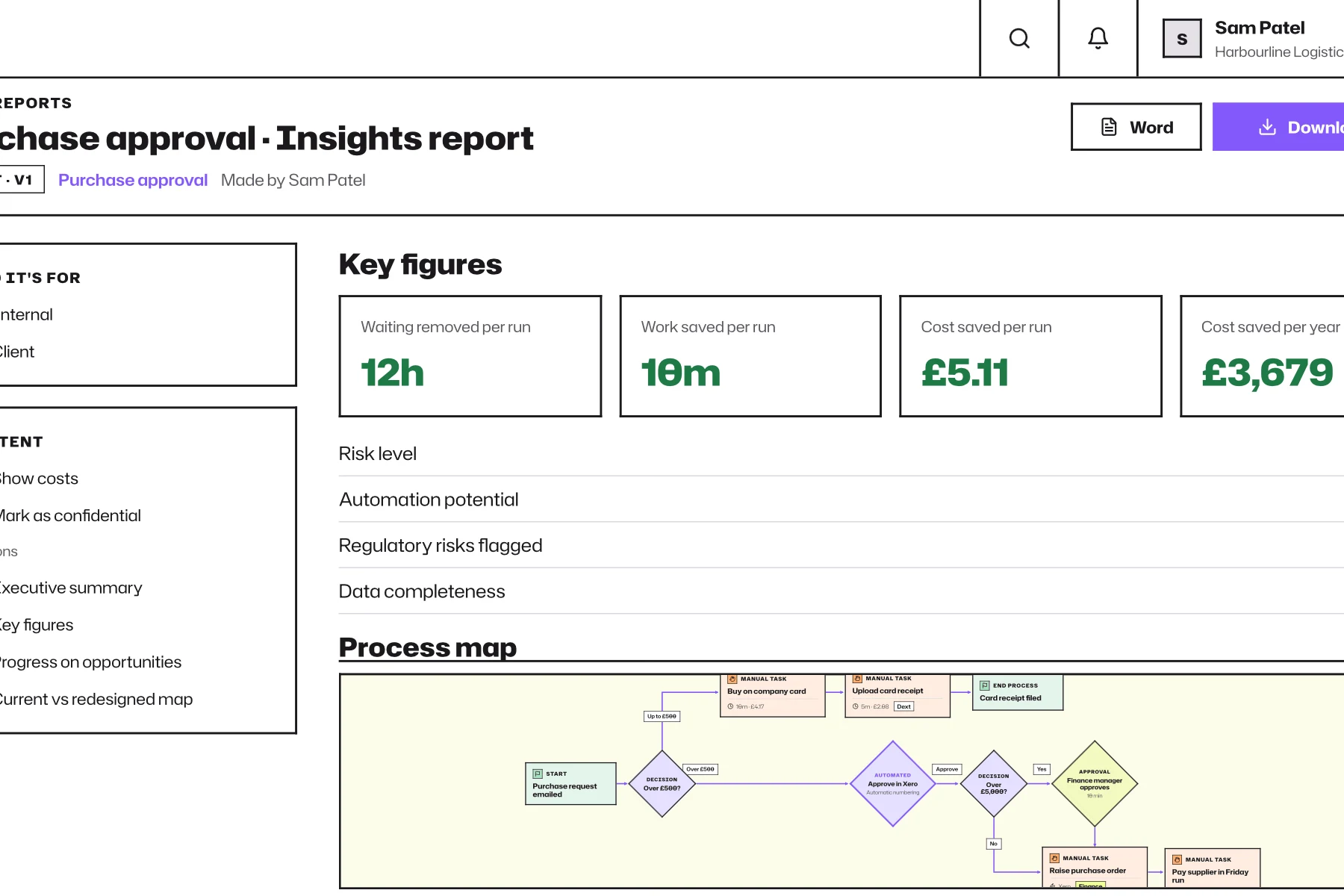Open notifications bell

click(1098, 38)
